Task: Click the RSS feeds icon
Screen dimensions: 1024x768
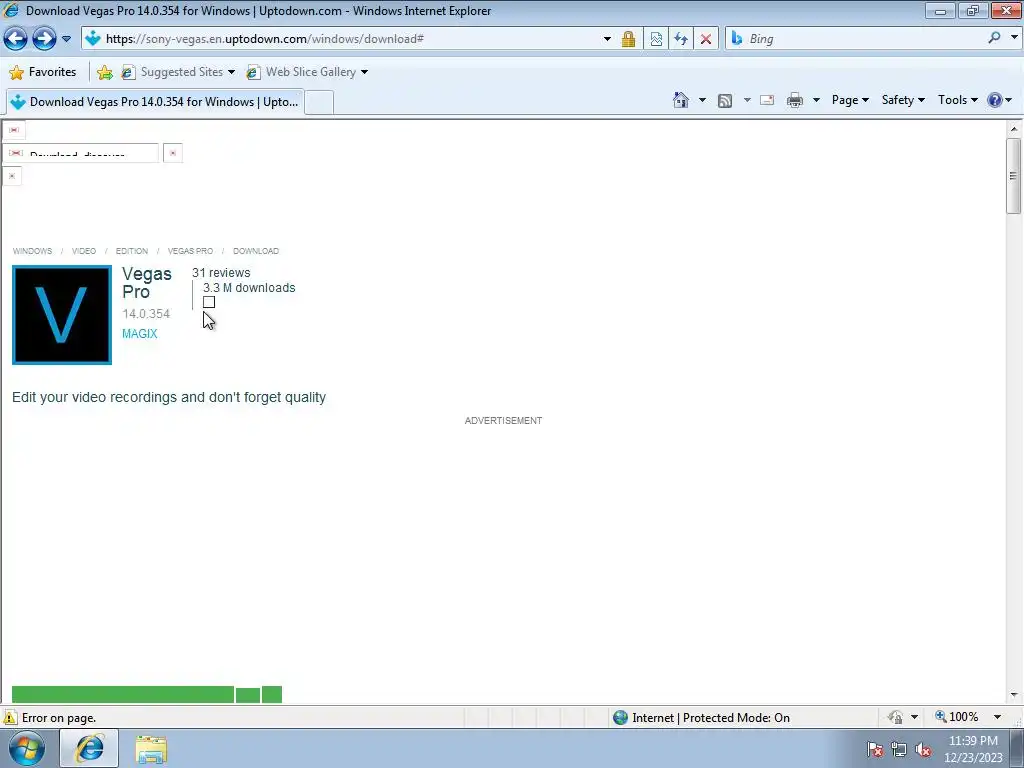Action: (724, 101)
